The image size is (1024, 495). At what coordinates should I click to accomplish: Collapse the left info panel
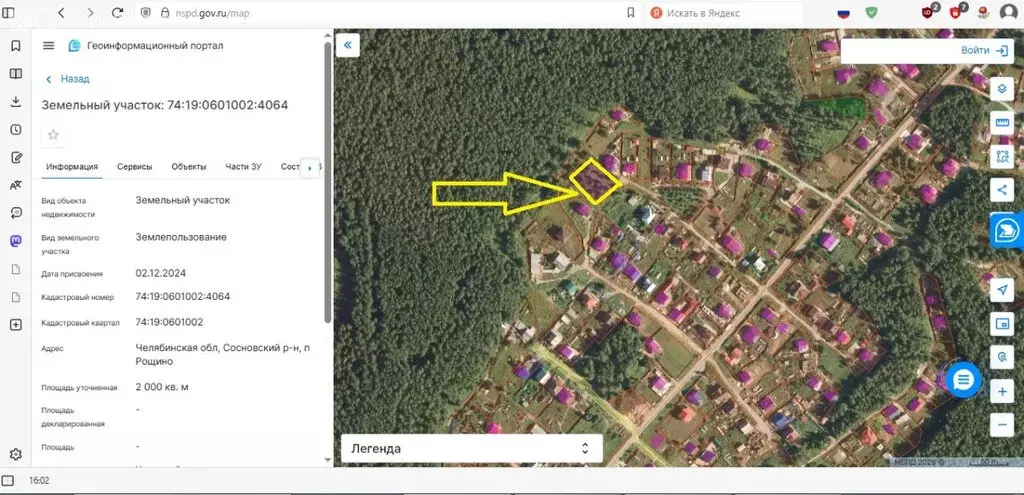click(349, 46)
